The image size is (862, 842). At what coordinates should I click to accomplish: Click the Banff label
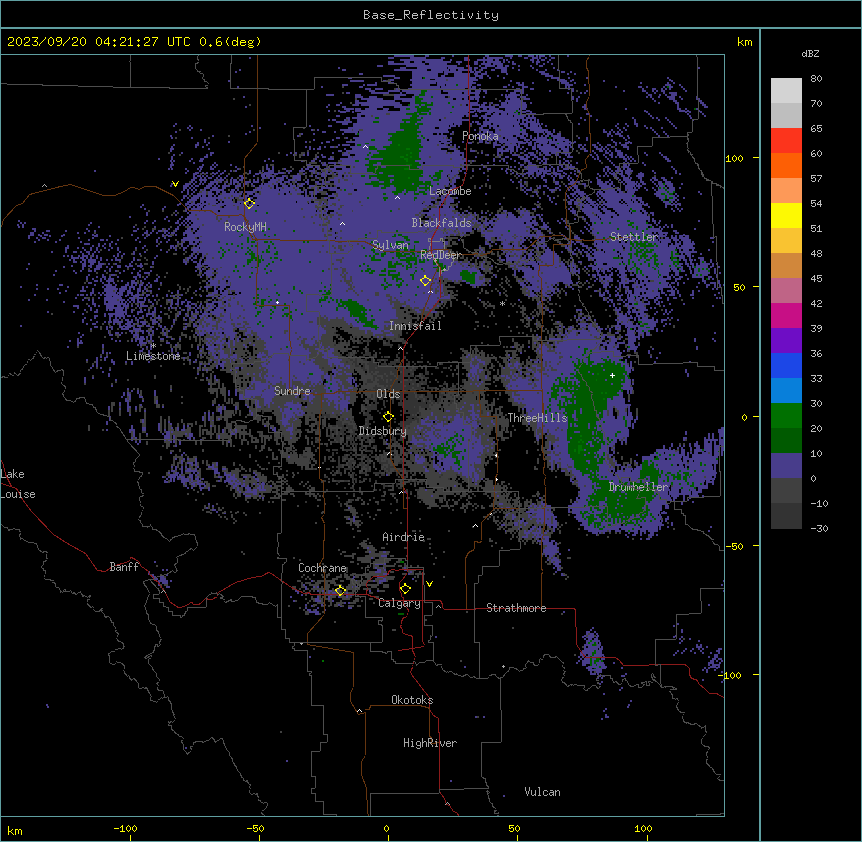coord(124,567)
